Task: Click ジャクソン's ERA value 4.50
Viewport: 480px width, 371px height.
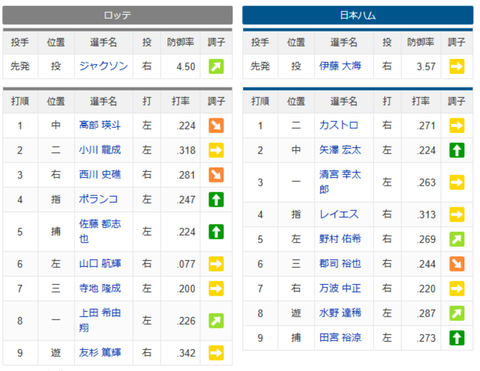Action: 186,67
